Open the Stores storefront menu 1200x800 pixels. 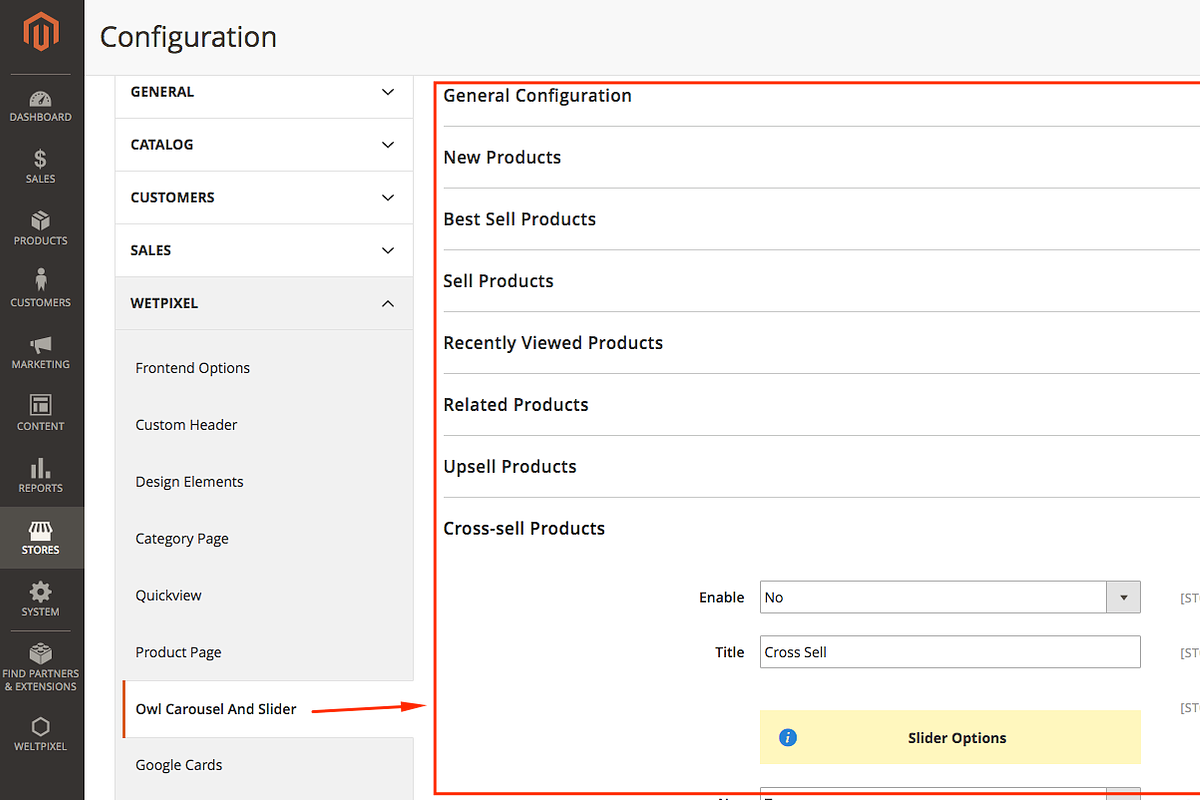click(41, 538)
